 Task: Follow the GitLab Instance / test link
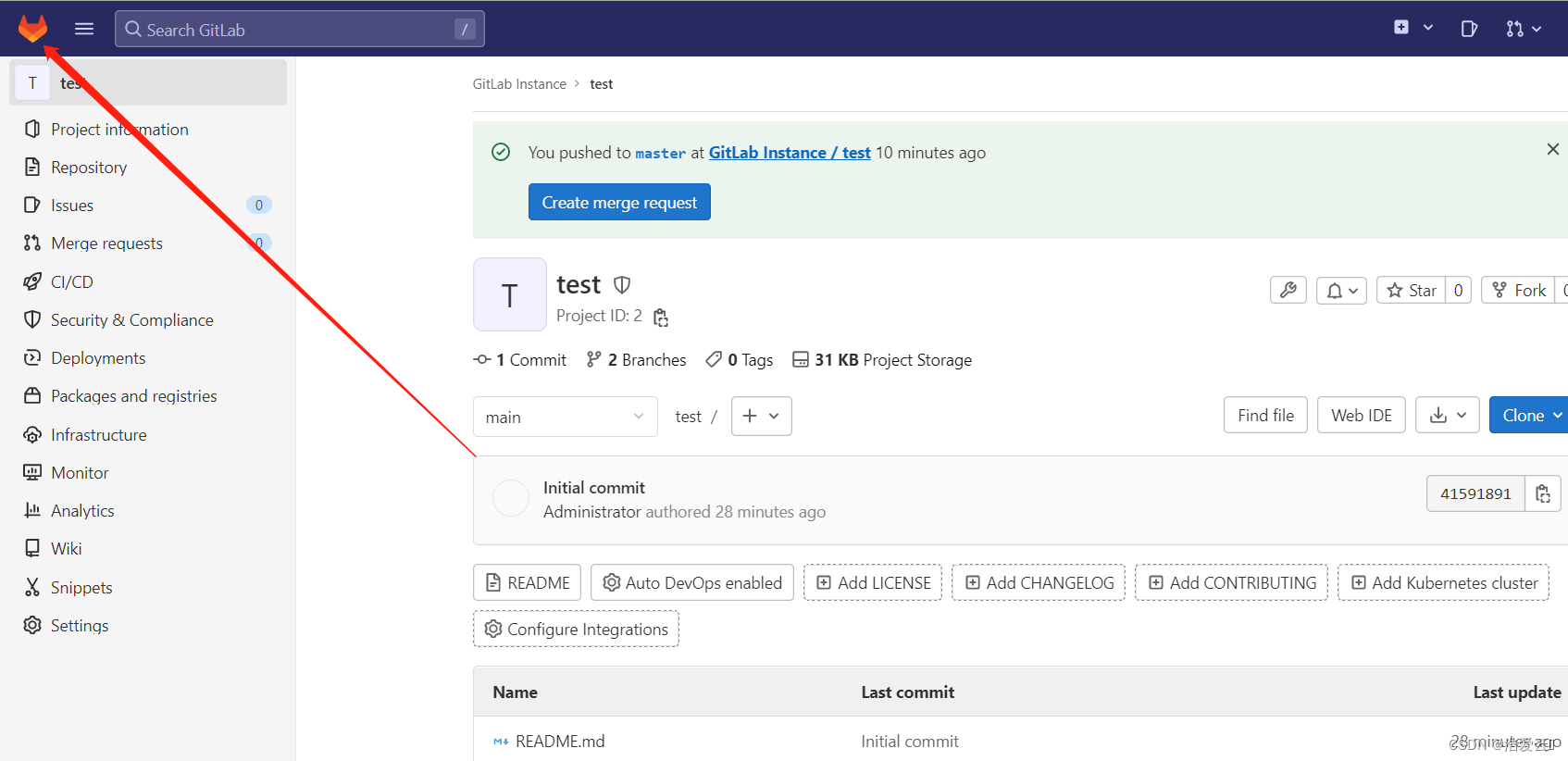click(x=790, y=153)
